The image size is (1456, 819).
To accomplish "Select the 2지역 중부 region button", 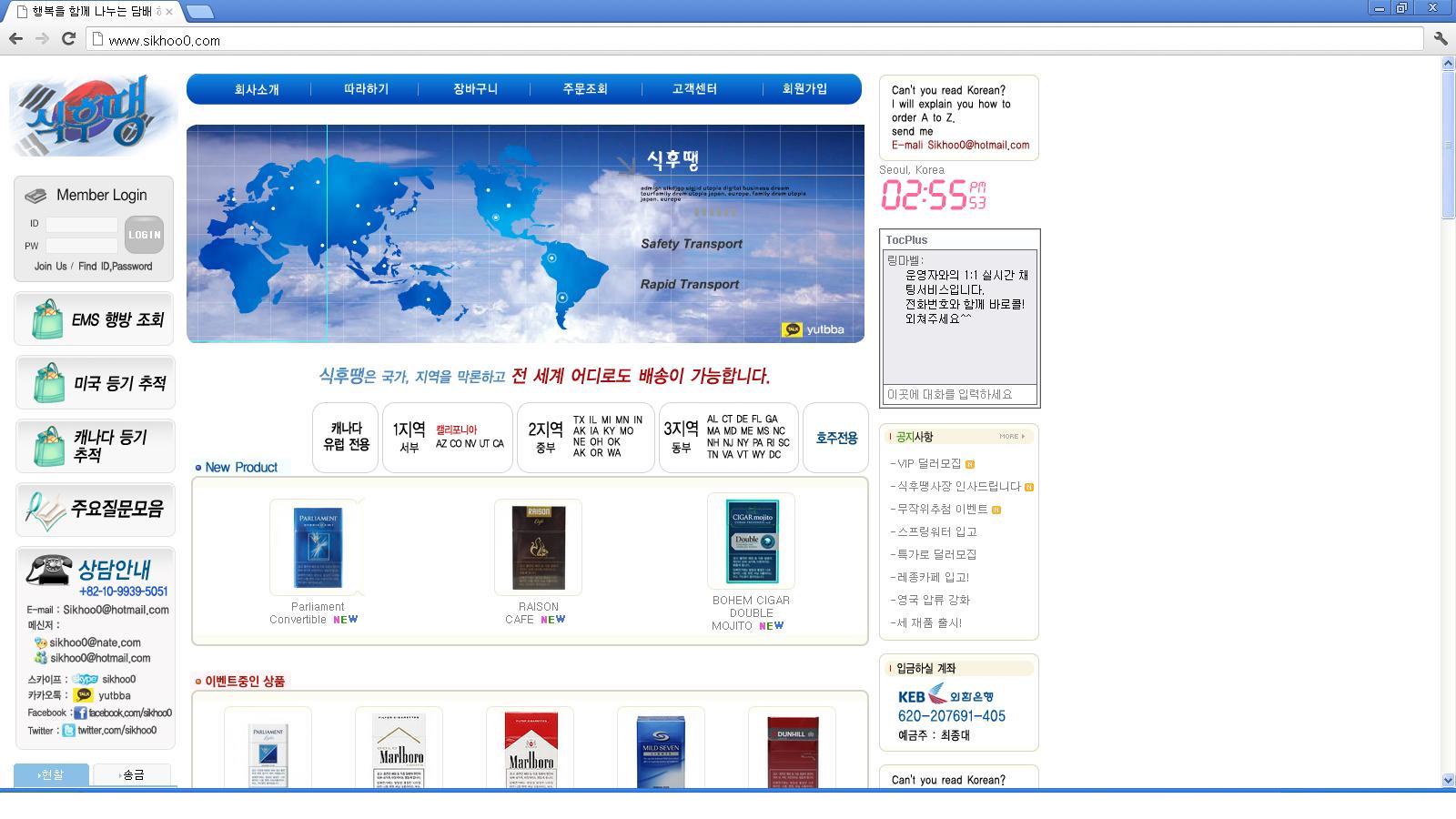I will [x=586, y=437].
